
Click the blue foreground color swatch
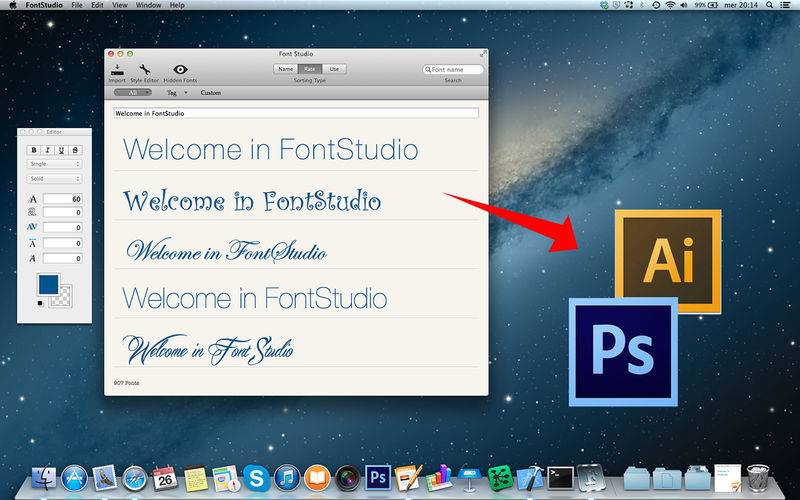[48, 285]
